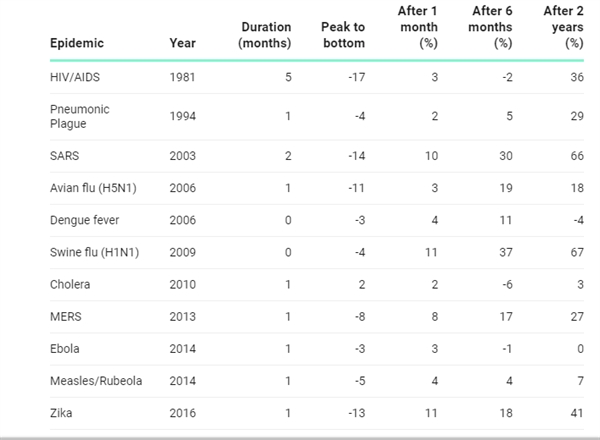
Task: Click the Zika row label
Action: point(61,413)
